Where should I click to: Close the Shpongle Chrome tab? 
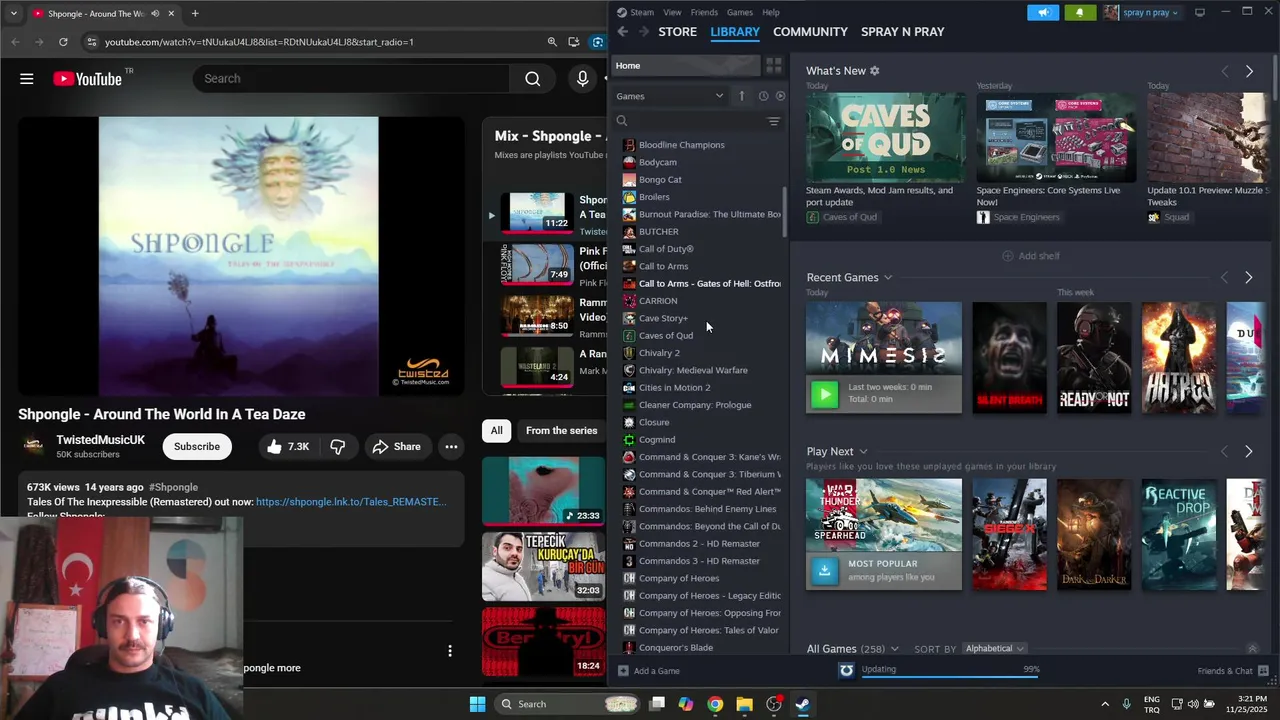171,14
